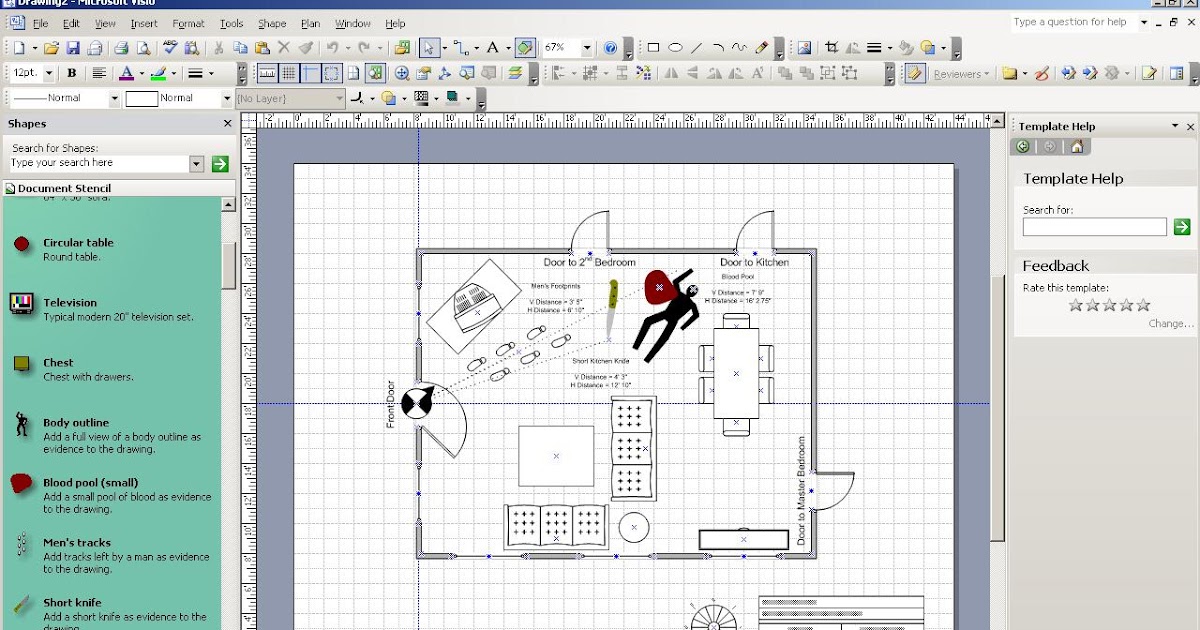Click the Template Help home button

coord(1077,147)
